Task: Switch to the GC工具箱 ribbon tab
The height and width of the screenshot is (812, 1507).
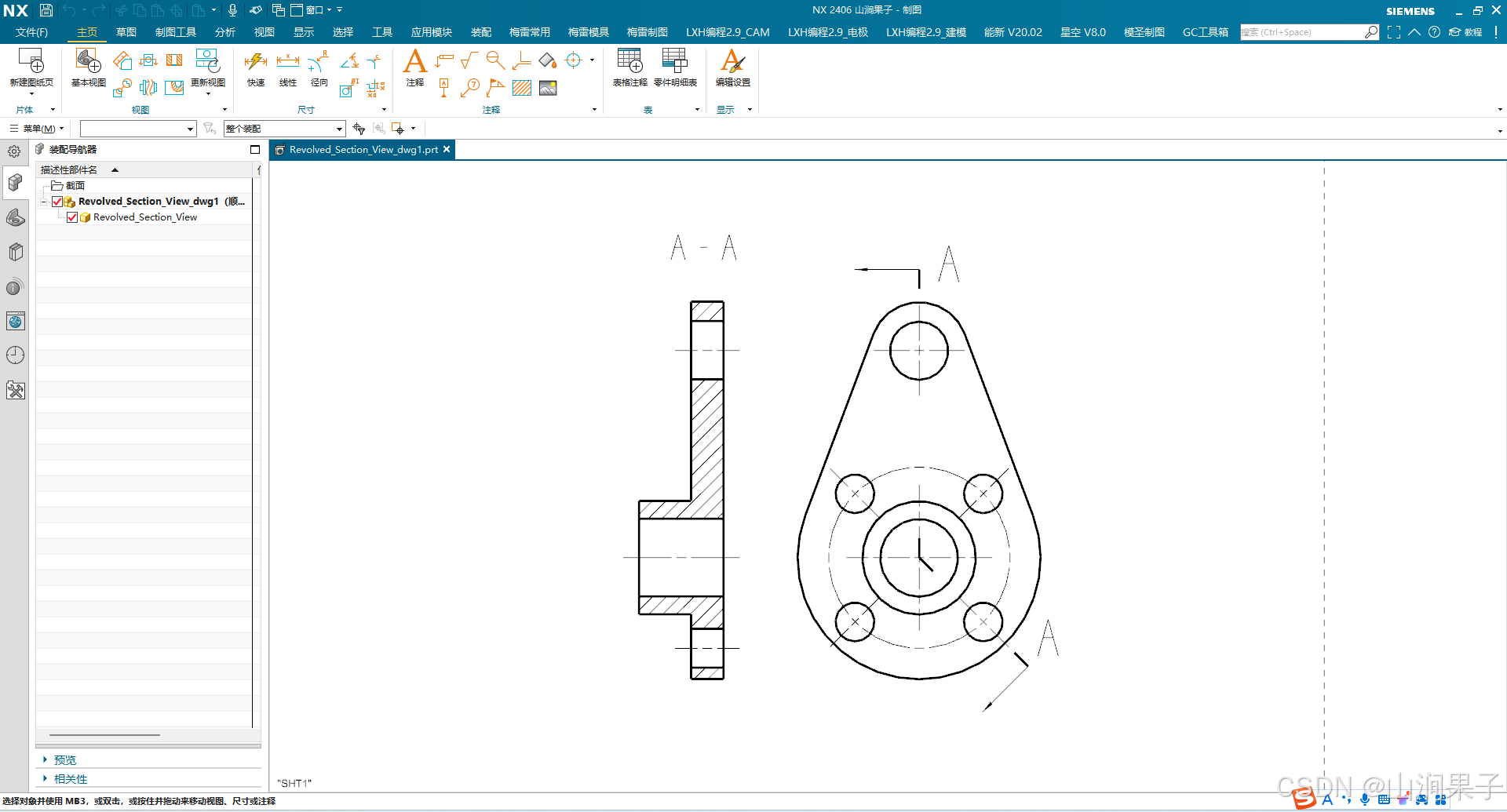Action: [1206, 32]
